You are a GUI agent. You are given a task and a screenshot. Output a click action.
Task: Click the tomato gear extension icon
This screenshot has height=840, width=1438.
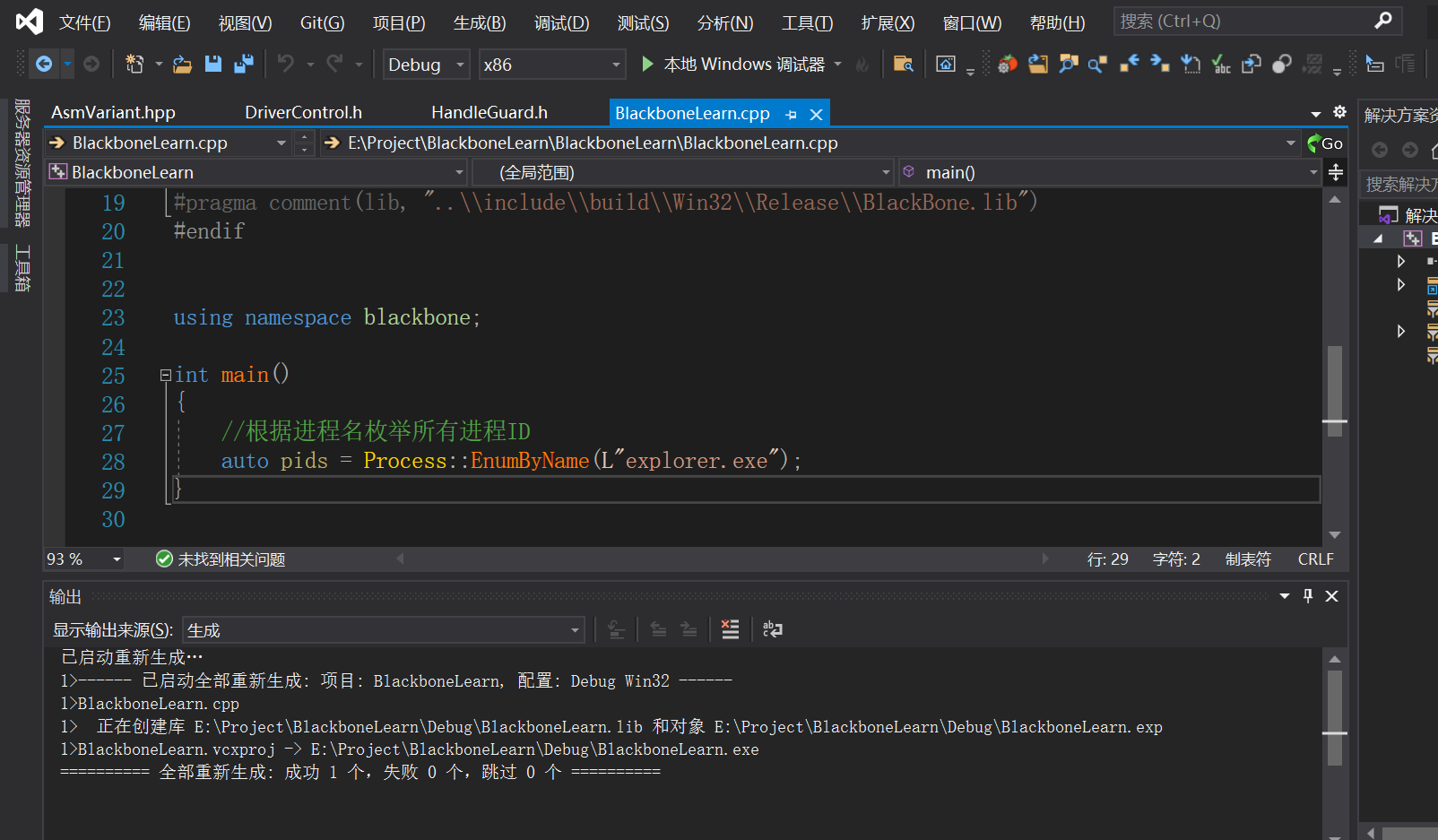1008,64
